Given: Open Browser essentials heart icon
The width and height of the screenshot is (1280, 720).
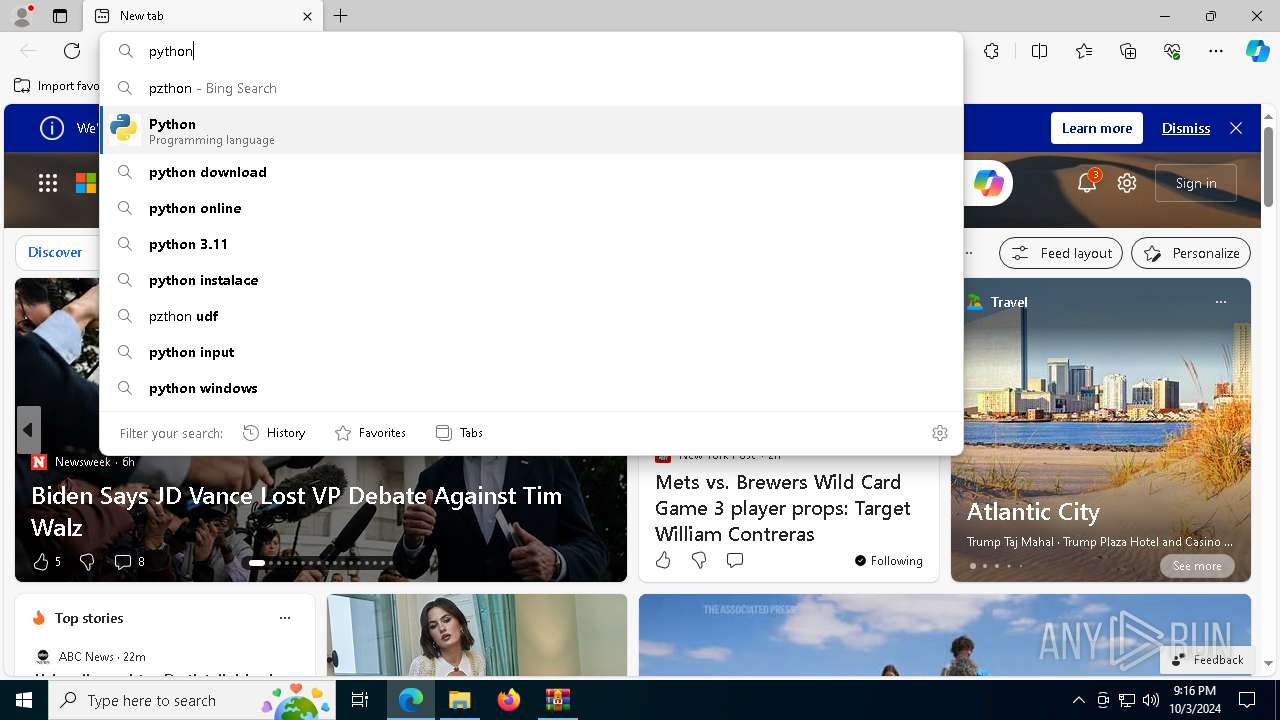Looking at the screenshot, I should pyautogui.click(x=1172, y=51).
